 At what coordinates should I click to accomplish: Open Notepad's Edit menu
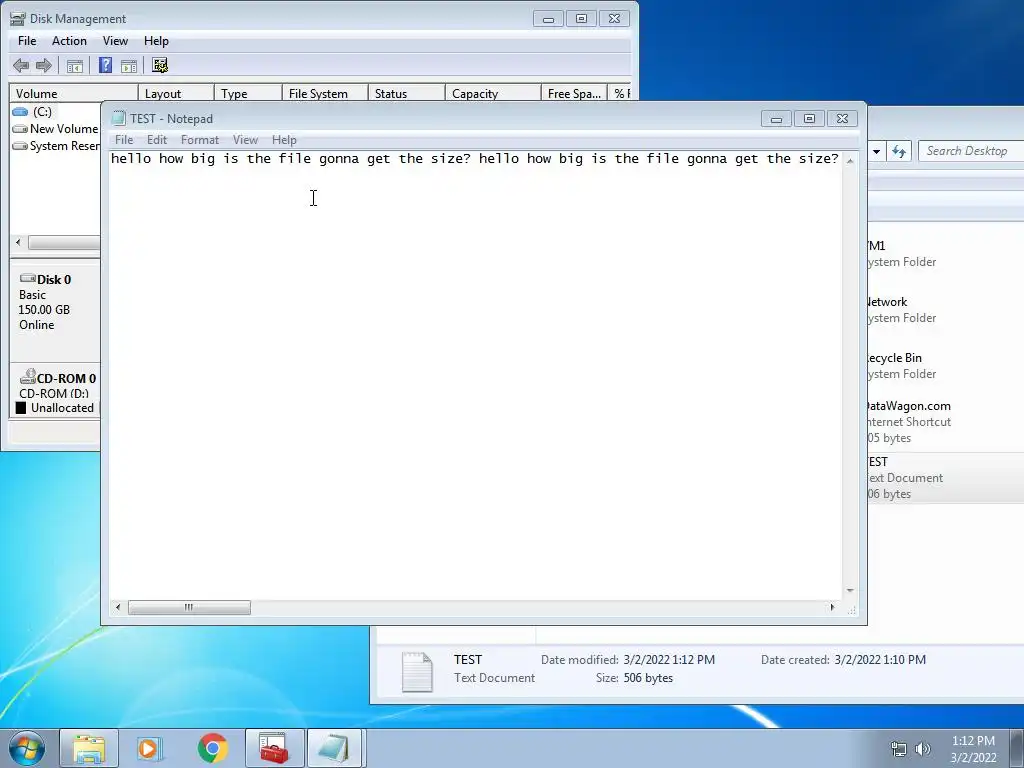(157, 140)
